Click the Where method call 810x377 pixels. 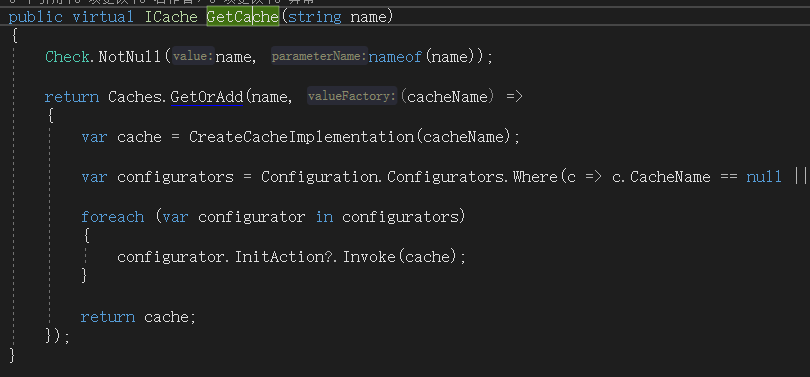coord(535,177)
